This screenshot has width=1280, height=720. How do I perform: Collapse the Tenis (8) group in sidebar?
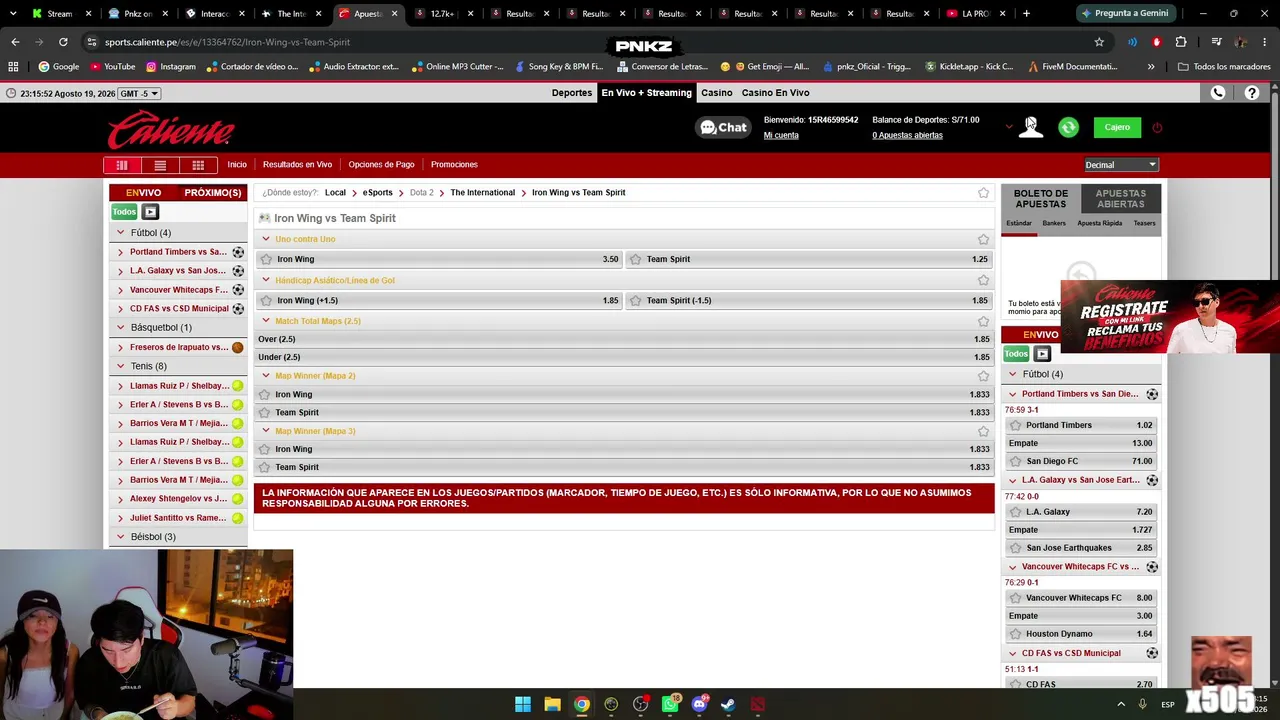pos(121,366)
